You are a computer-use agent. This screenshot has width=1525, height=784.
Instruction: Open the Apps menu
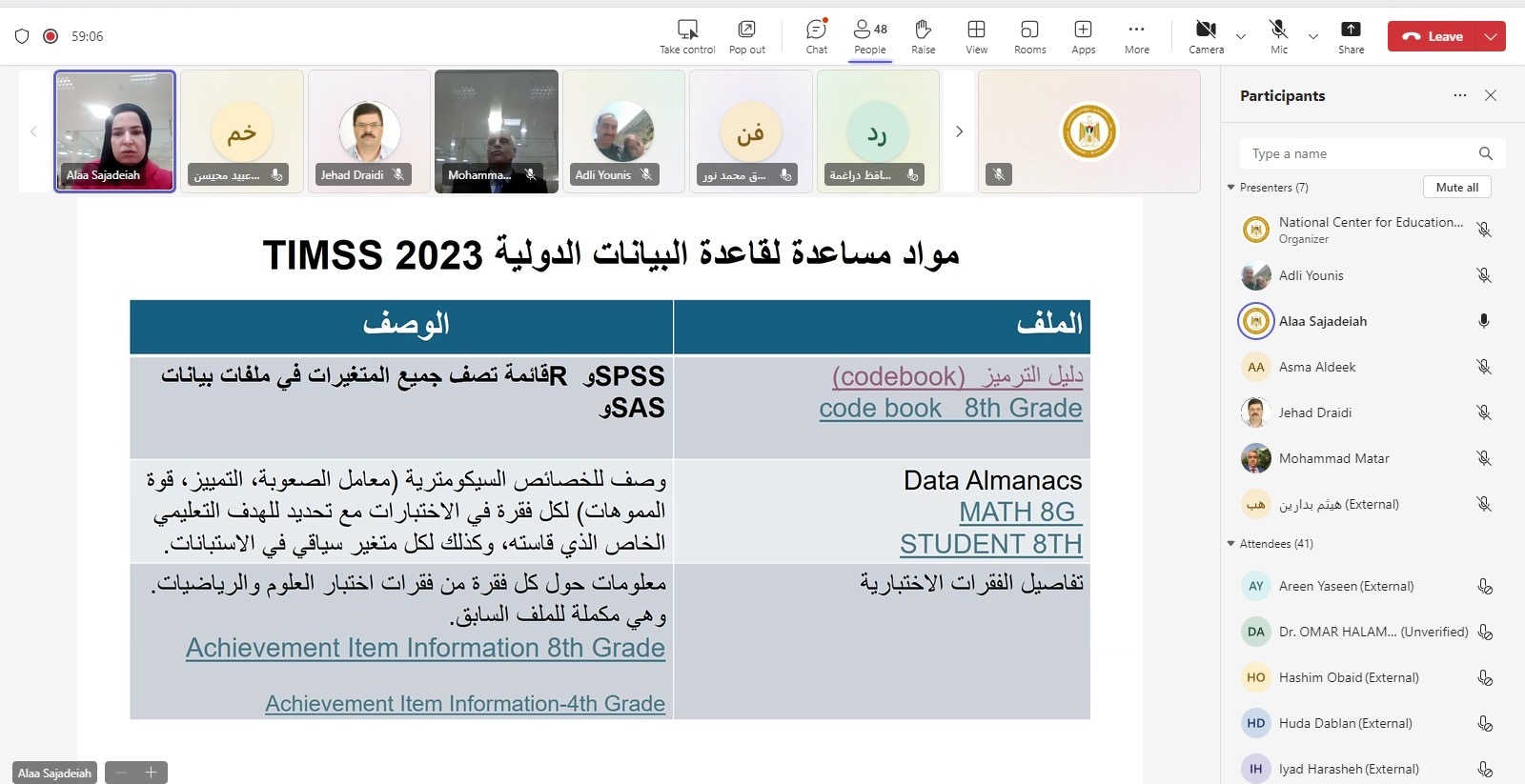pos(1083,36)
